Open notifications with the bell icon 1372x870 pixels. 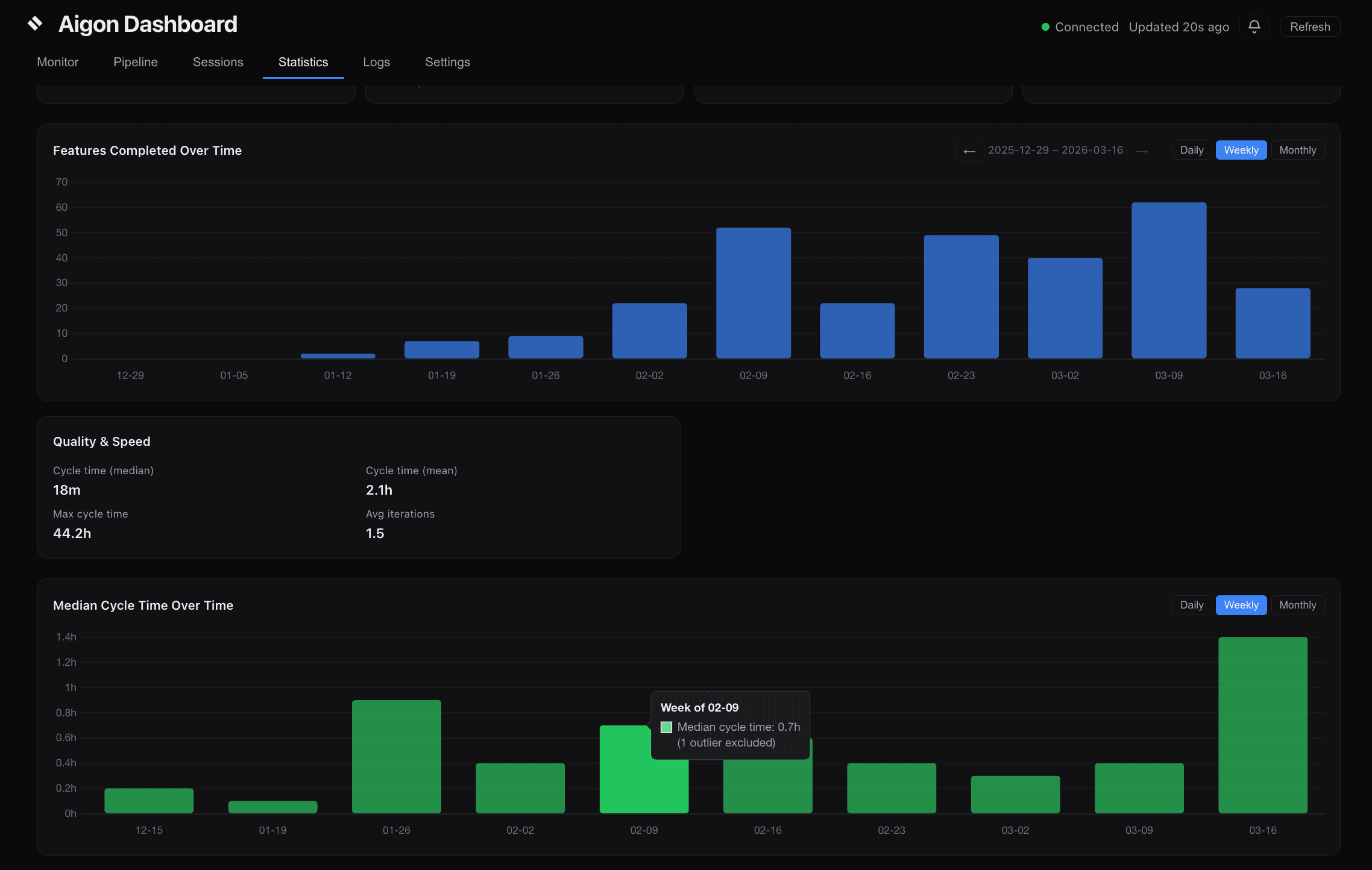pyautogui.click(x=1254, y=27)
